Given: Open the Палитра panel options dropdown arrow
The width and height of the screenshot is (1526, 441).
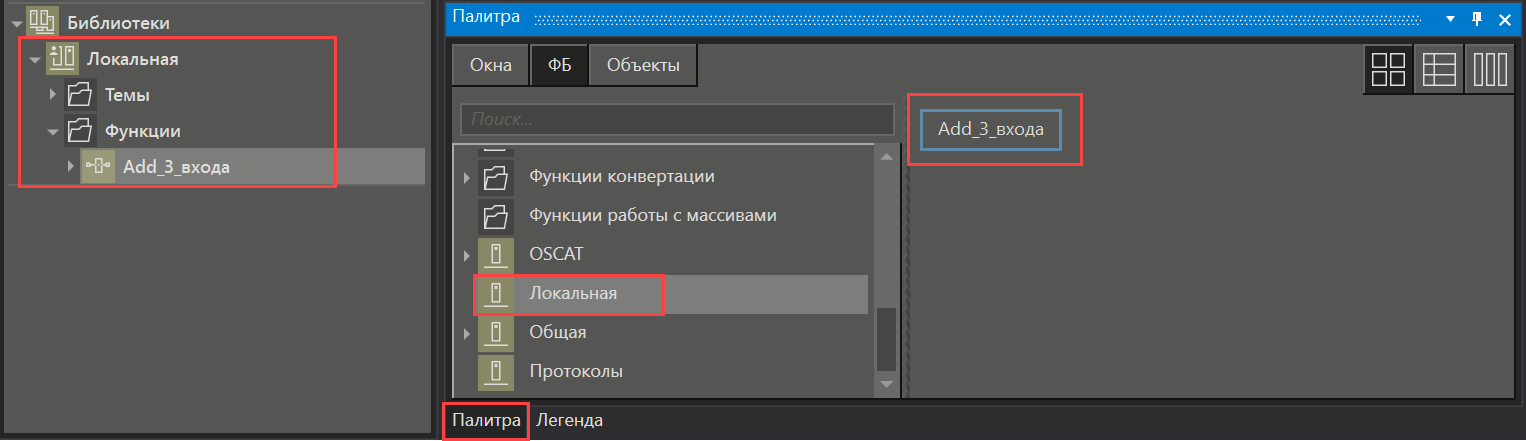Looking at the screenshot, I should pyautogui.click(x=1451, y=19).
